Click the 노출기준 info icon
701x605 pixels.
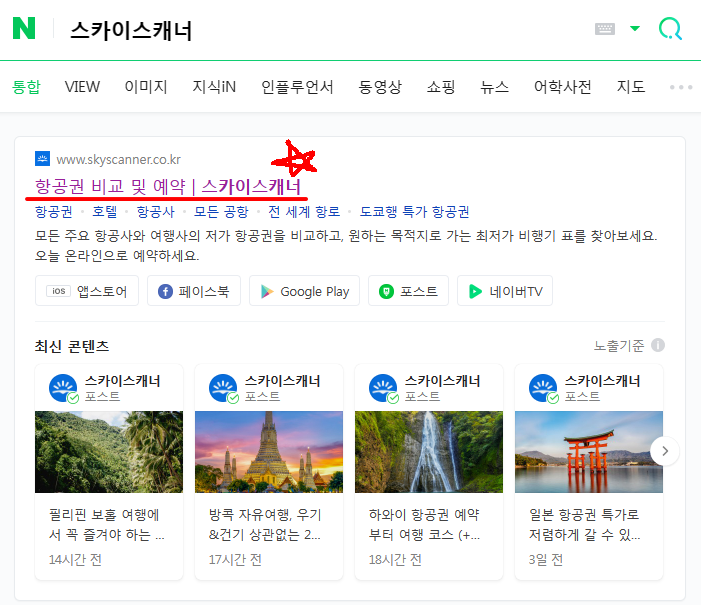point(658,345)
